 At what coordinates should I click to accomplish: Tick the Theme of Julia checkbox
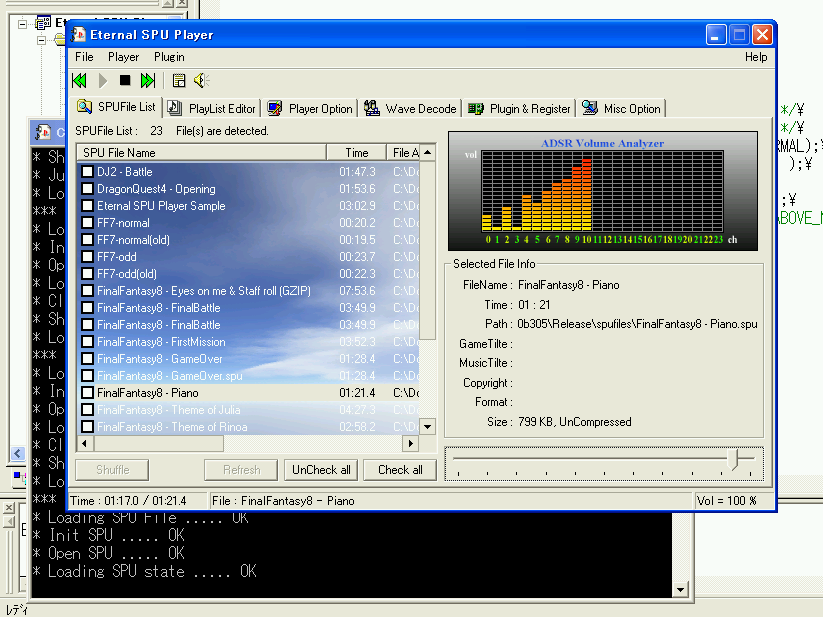(88, 410)
